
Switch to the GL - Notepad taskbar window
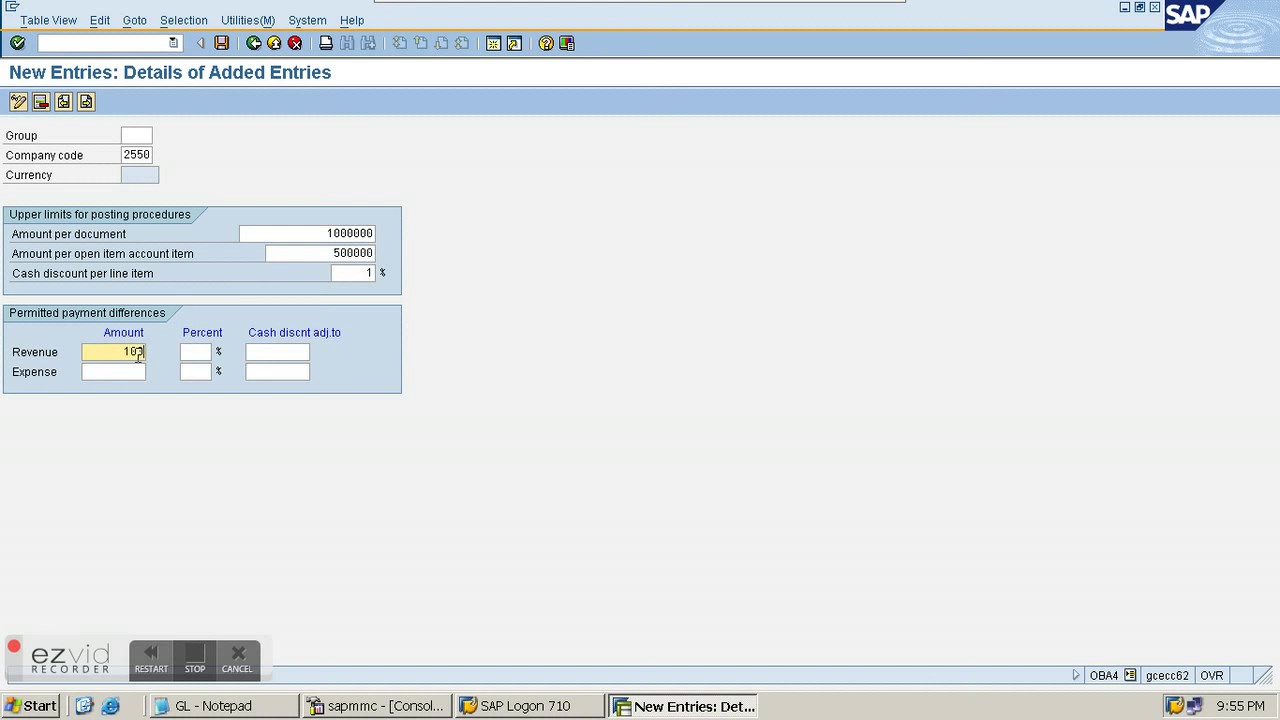[225, 706]
